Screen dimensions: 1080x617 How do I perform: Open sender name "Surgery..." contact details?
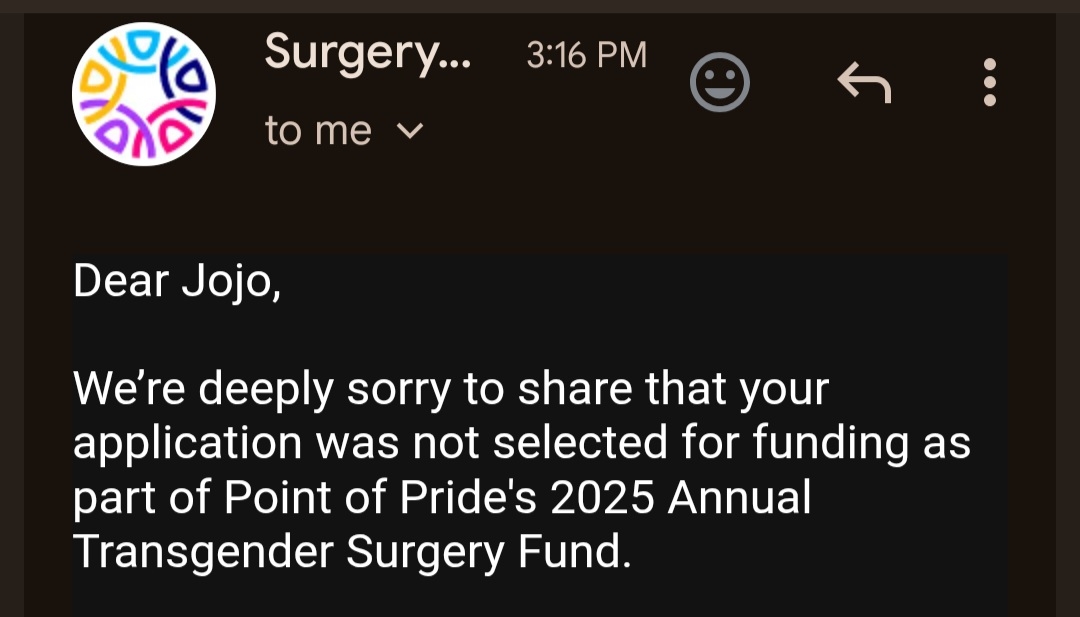click(x=367, y=53)
